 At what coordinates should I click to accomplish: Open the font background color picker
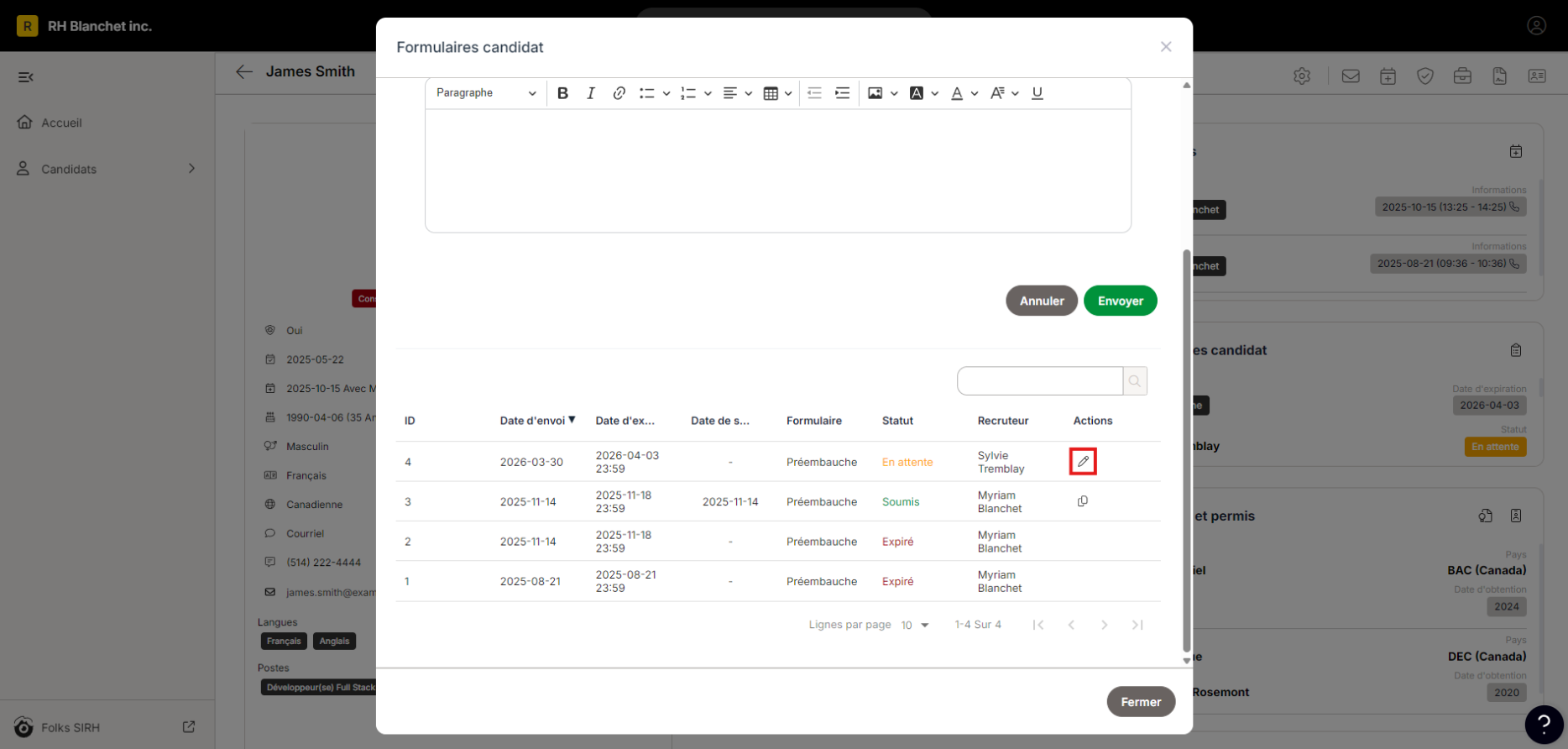tap(923, 93)
